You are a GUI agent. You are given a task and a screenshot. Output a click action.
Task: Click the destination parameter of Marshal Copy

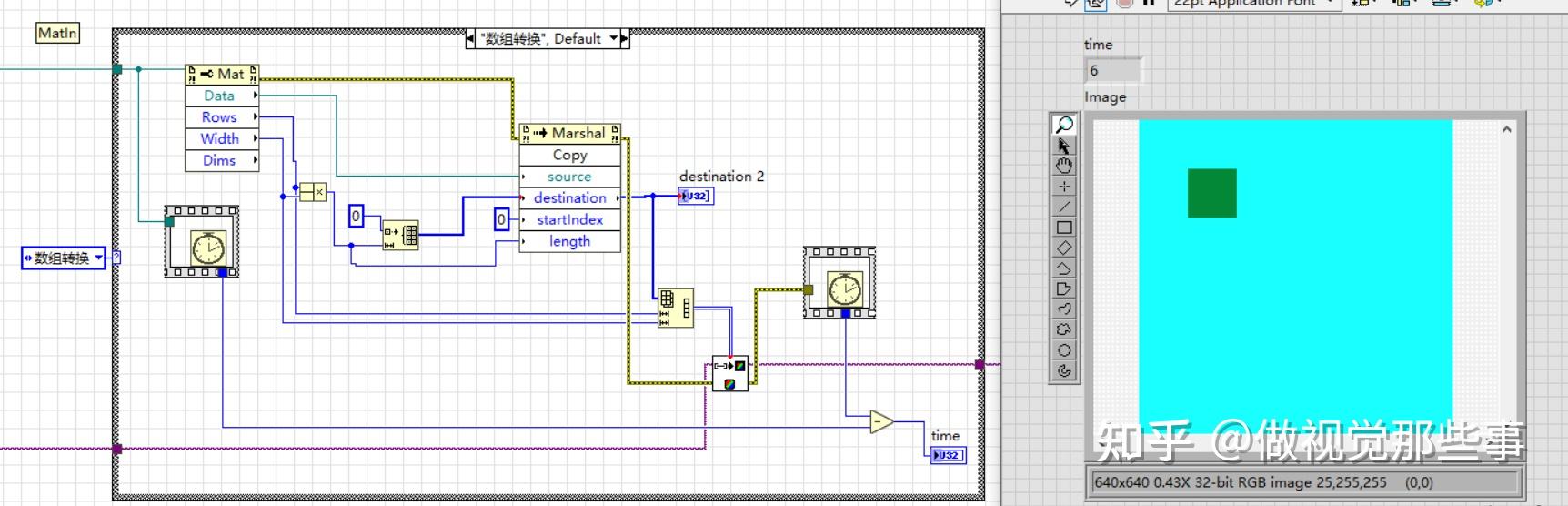pos(570,197)
